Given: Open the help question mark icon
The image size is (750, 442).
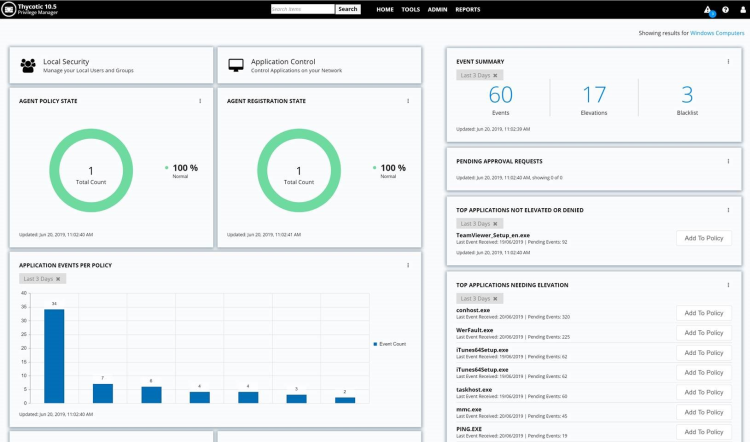Looking at the screenshot, I should coord(725,9).
